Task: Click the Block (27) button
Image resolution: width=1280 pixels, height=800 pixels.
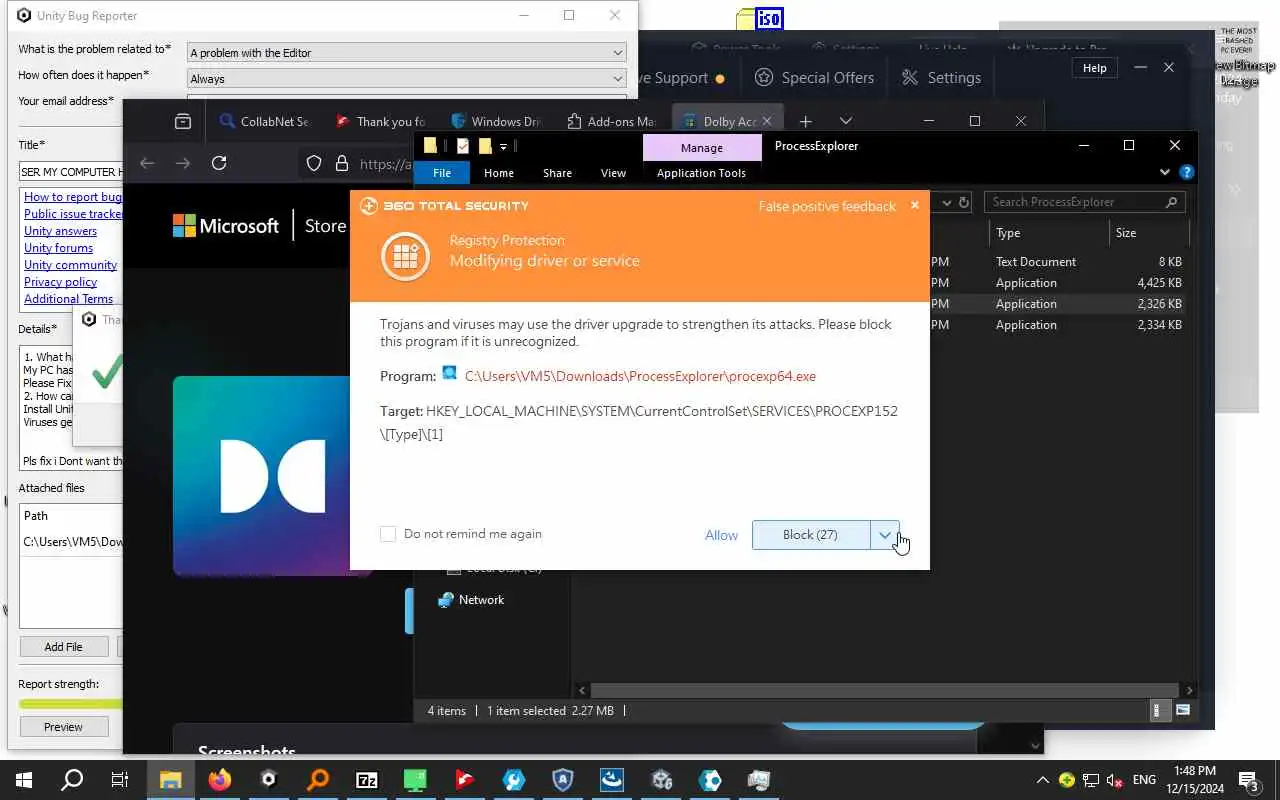Action: pos(811,535)
